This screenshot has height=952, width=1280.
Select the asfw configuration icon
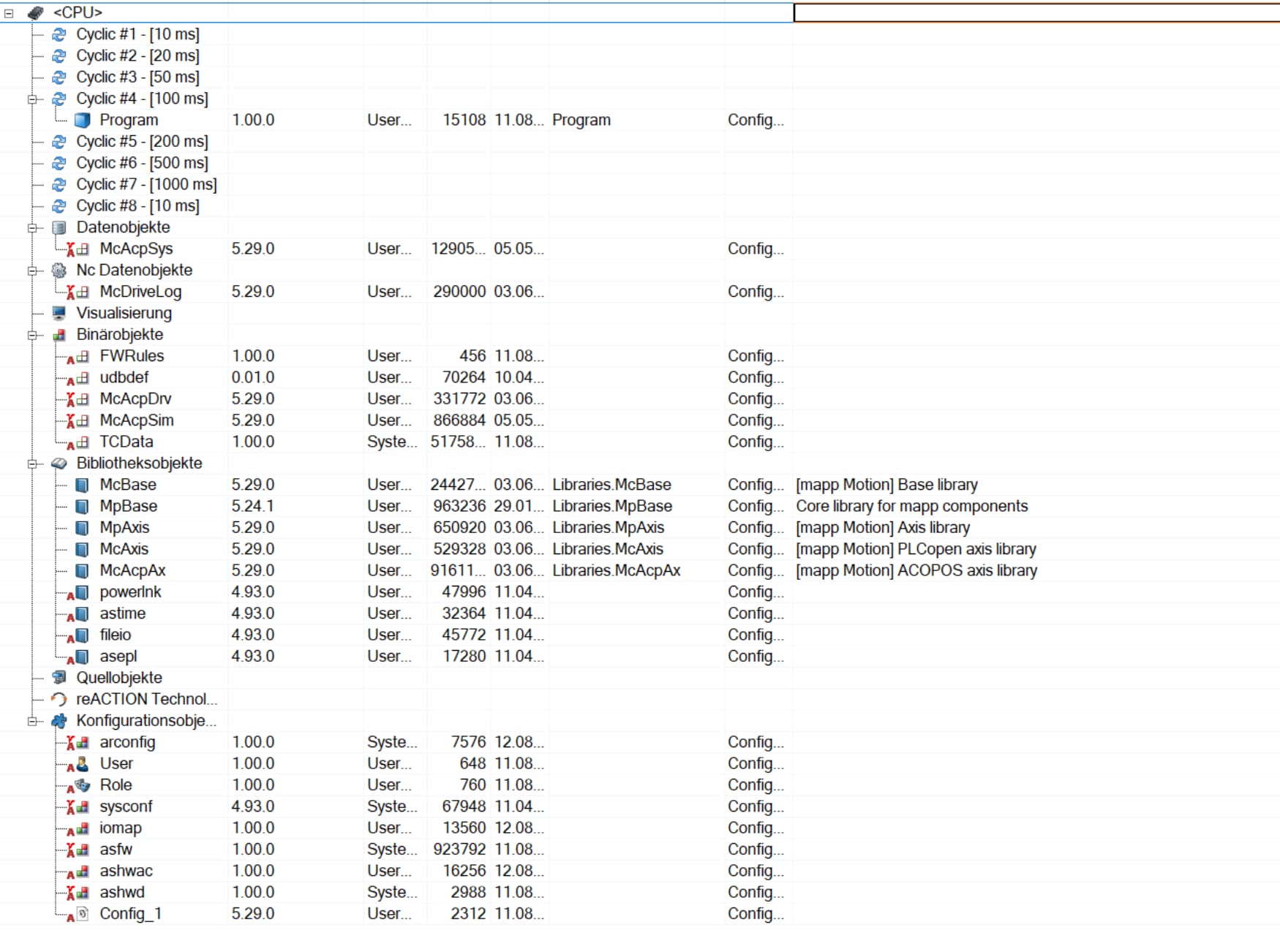pos(78,850)
